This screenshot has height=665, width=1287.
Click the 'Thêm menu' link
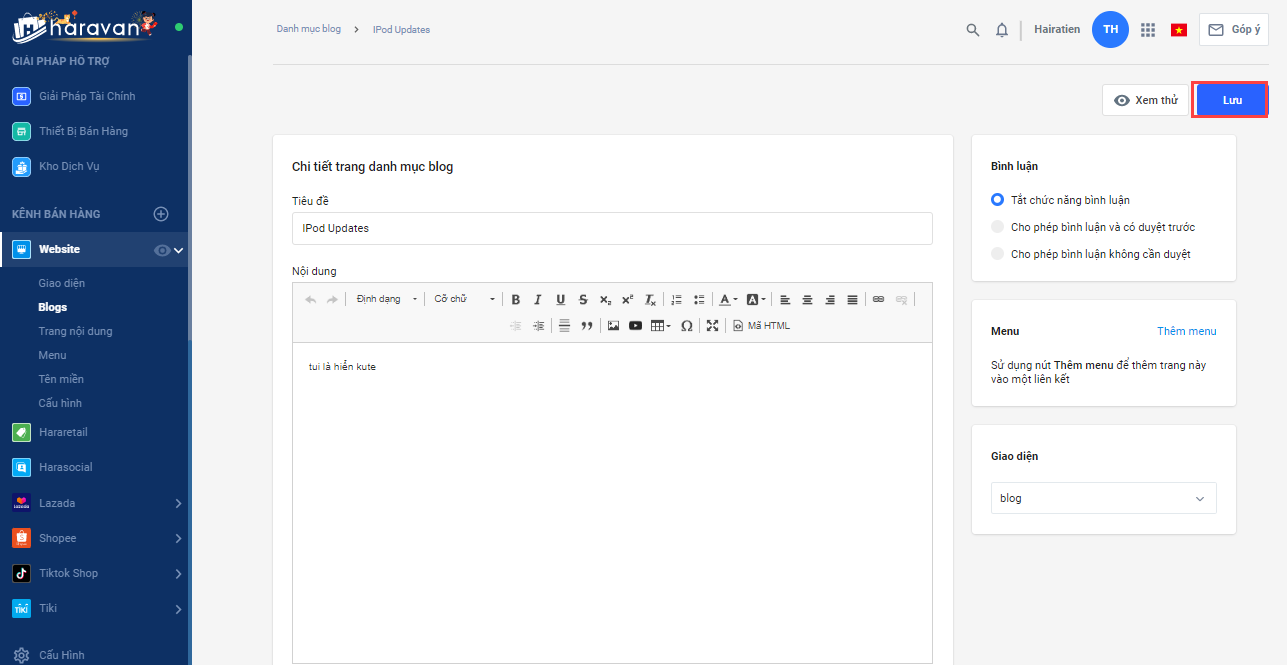(1186, 331)
